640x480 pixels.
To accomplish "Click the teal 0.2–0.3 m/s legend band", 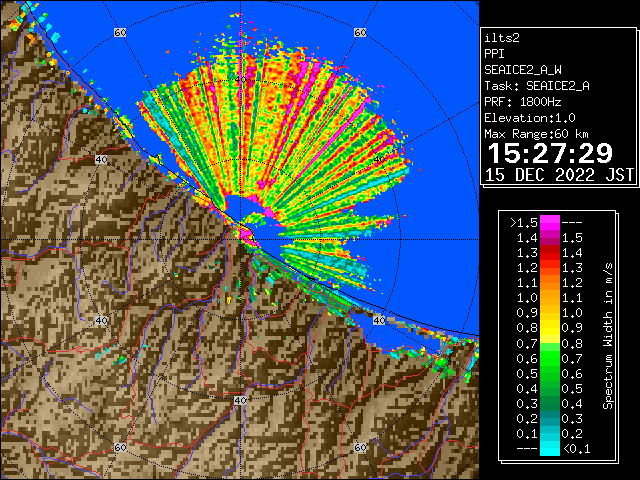I will coord(550,418).
